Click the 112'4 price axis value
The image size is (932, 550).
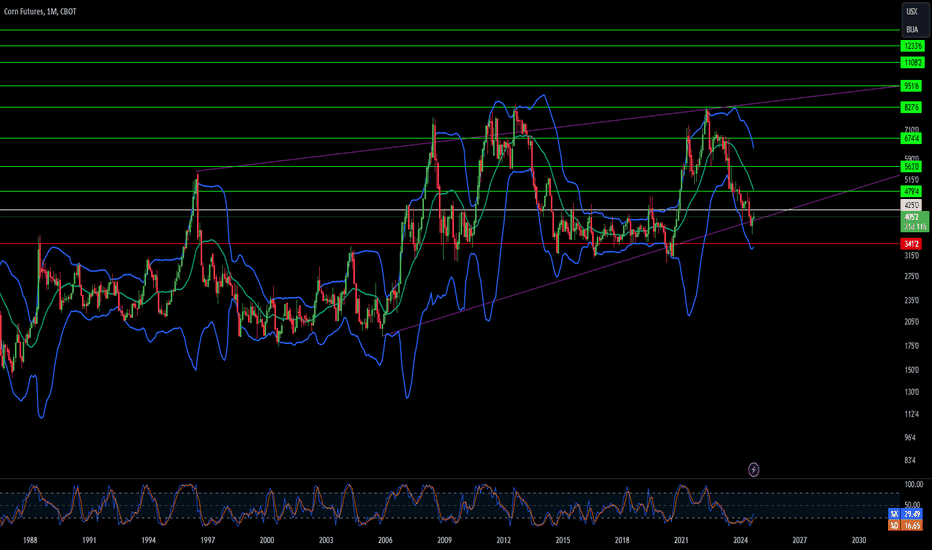[911, 414]
